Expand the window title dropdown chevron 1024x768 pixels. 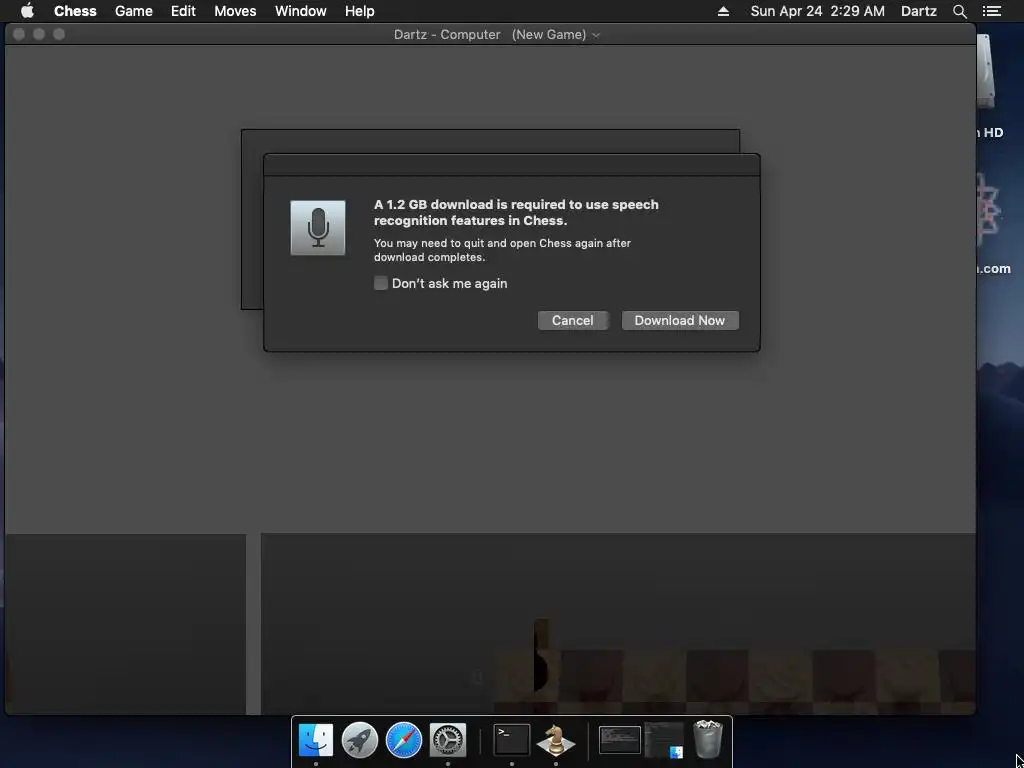596,35
